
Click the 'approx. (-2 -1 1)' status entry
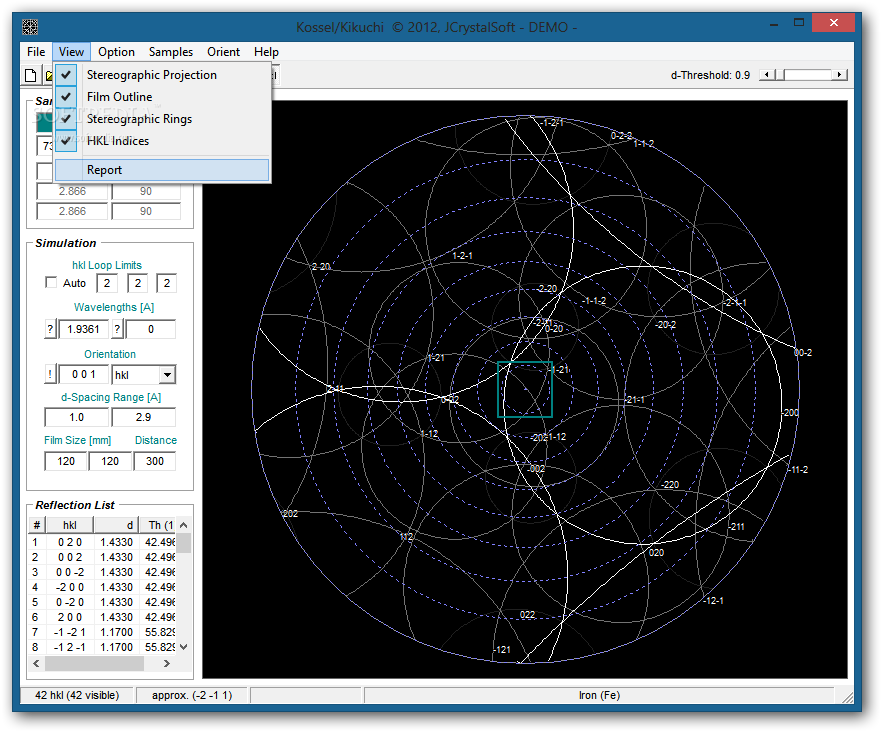coord(192,695)
